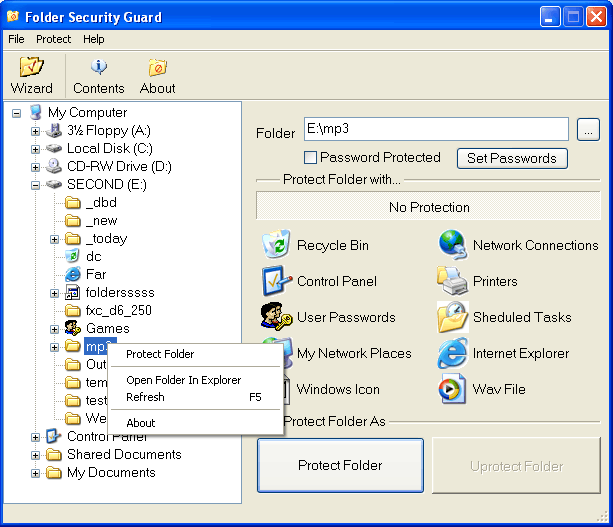Choose the Control Panel disguise icon

point(275,281)
